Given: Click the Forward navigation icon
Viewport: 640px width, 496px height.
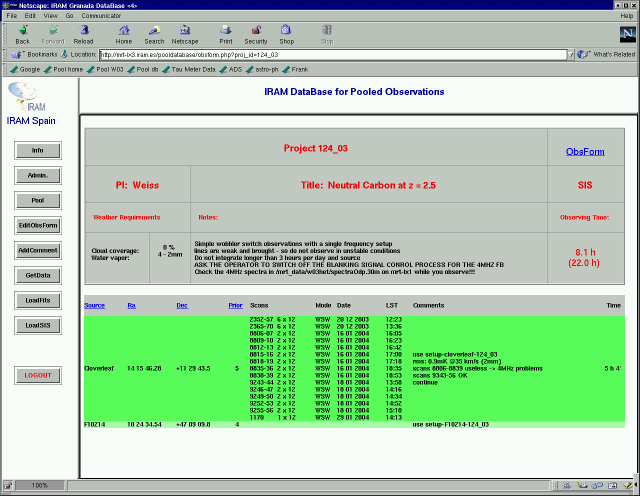Looking at the screenshot, I should click(53, 34).
